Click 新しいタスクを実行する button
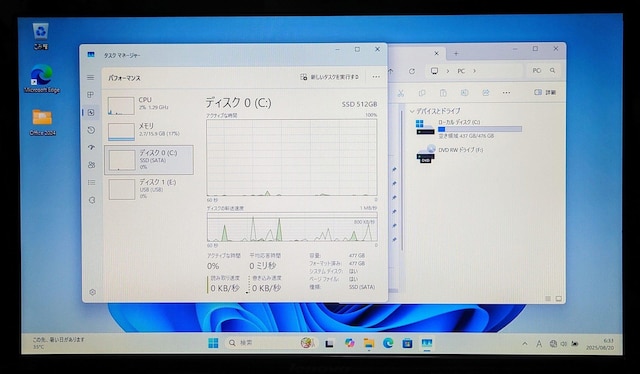The height and width of the screenshot is (374, 640). click(x=329, y=77)
